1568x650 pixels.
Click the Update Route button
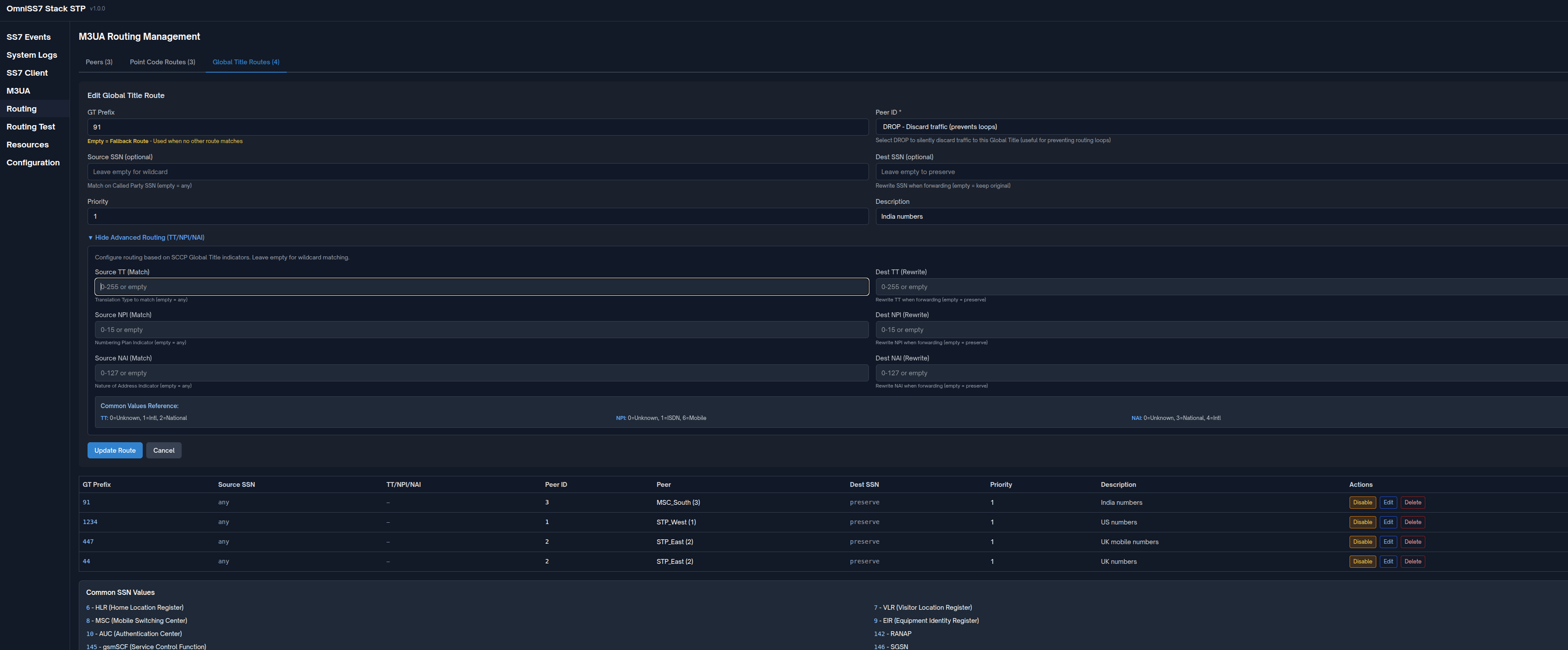click(x=114, y=451)
